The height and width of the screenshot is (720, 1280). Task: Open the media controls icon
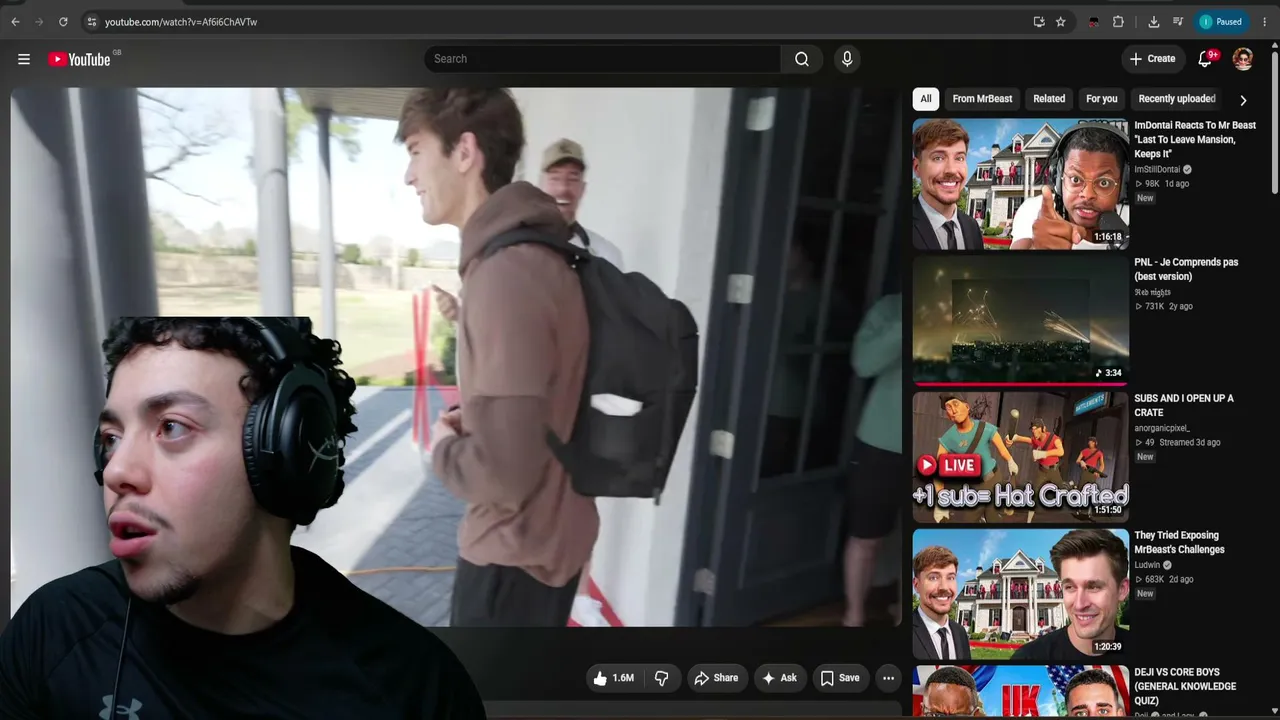coord(1178,22)
